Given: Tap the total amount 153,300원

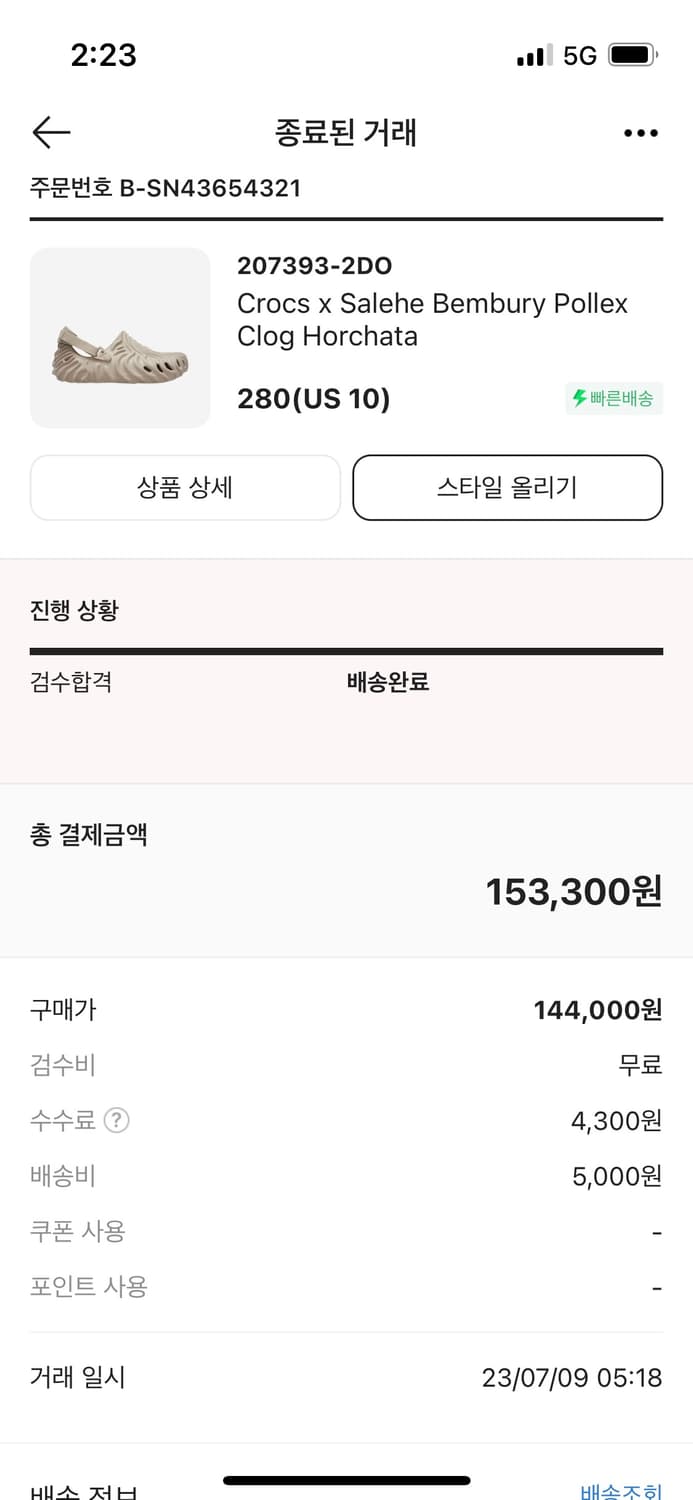Looking at the screenshot, I should (x=573, y=891).
